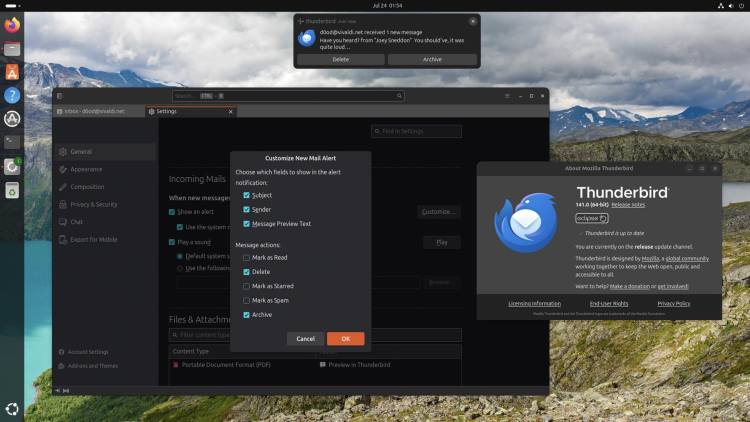Uncheck the Subject checkbox
This screenshot has width=750, height=422.
click(246, 195)
